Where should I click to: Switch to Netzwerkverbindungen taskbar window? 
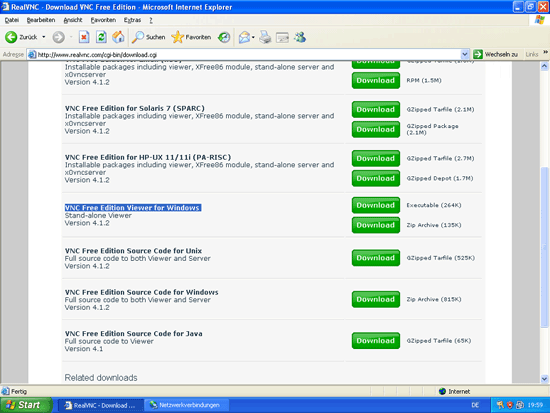[x=186, y=405]
